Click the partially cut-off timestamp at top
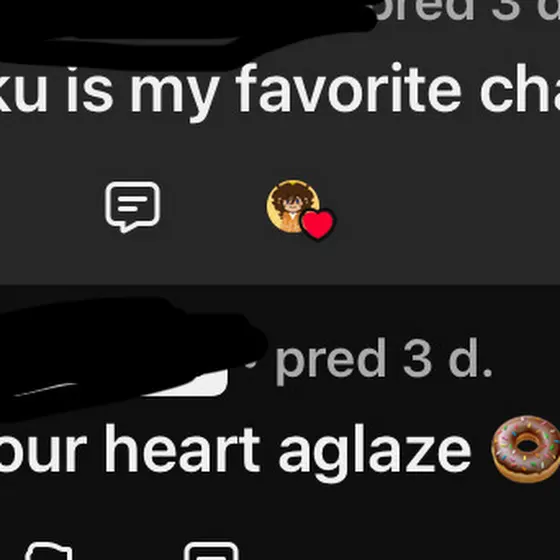 [466, 11]
